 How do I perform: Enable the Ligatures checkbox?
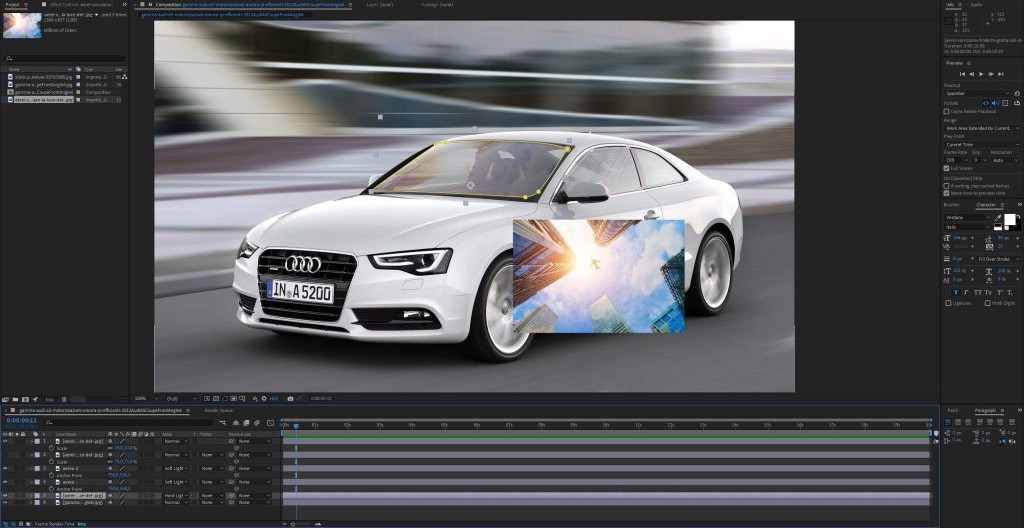[948, 303]
